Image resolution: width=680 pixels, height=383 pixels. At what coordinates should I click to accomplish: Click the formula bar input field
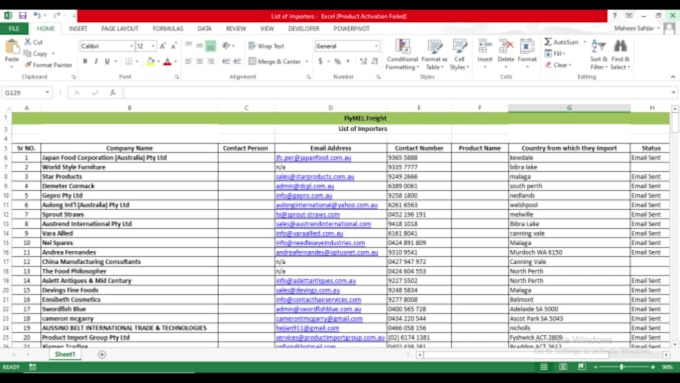[x=397, y=92]
